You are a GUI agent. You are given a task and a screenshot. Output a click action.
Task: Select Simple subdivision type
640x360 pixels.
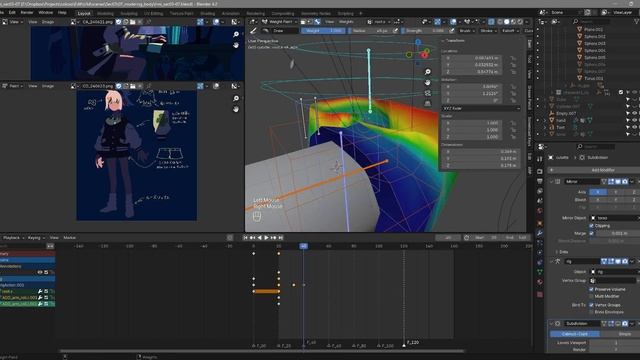coord(620,334)
